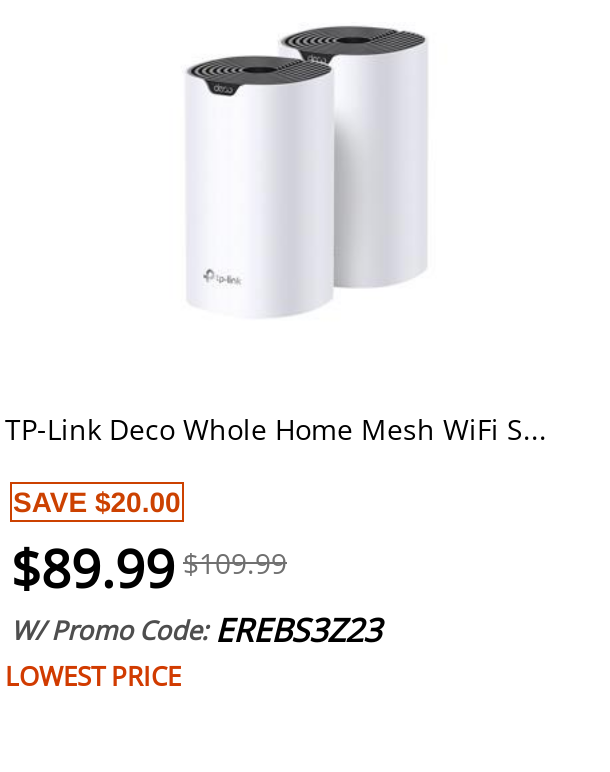Viewport: 610px width, 772px height.
Task: Click the word "TP-Link" in the product title
Action: point(53,430)
